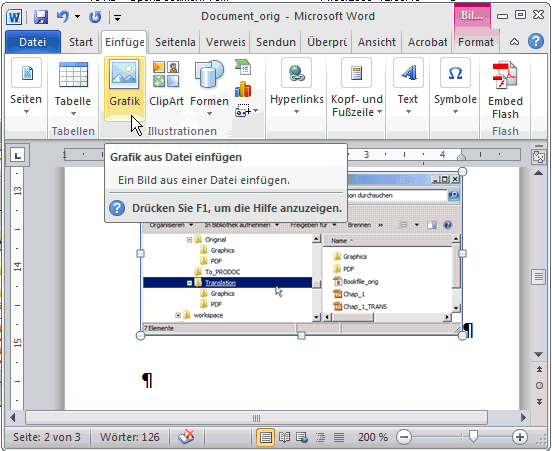This screenshot has width=552, height=451.
Task: Open the Tabelle insert dropdown
Action: (x=73, y=88)
